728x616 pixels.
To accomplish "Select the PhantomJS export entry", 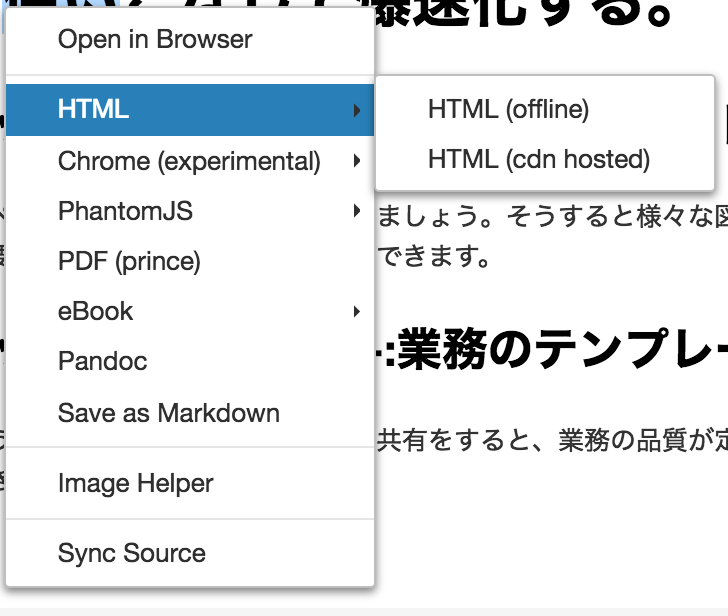I will (x=190, y=211).
